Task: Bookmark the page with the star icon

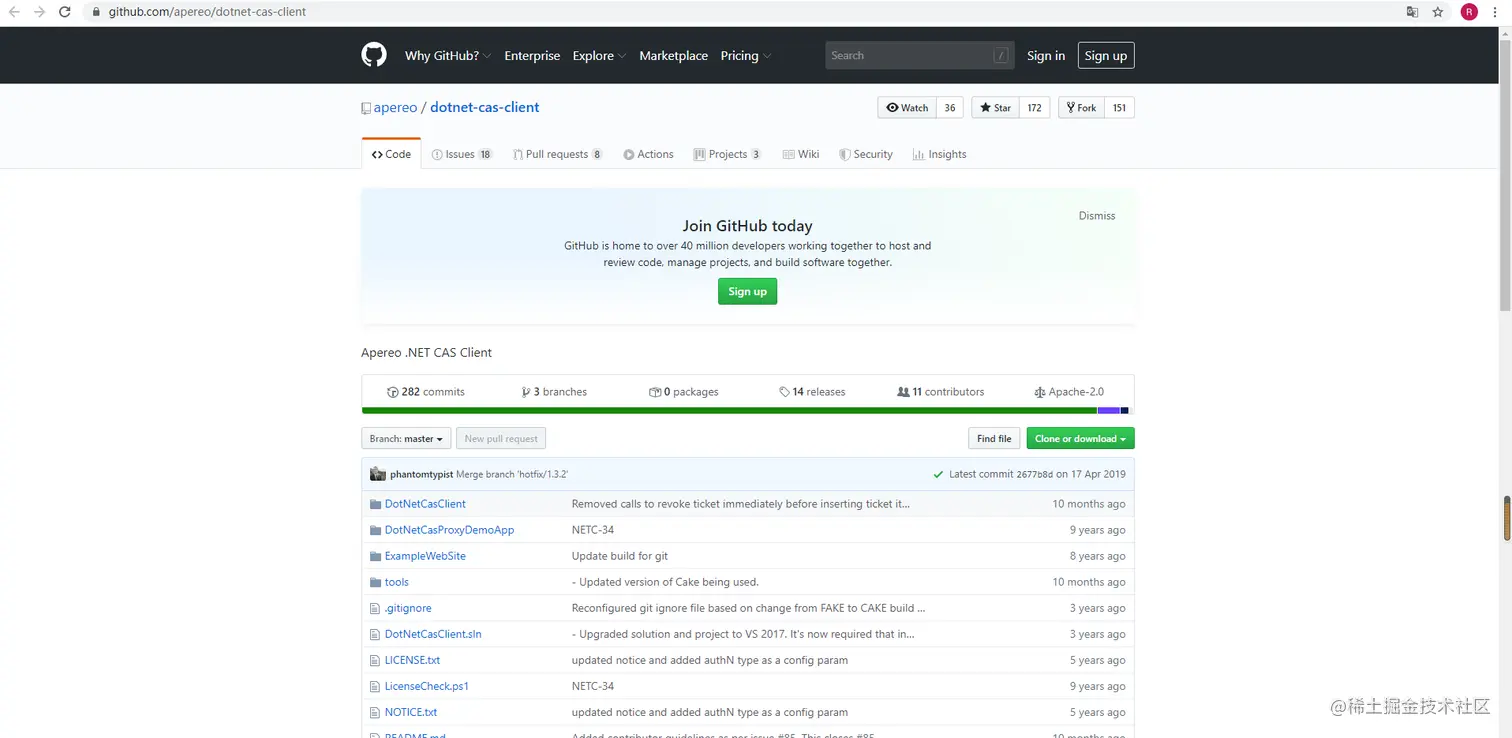Action: click(x=1438, y=12)
